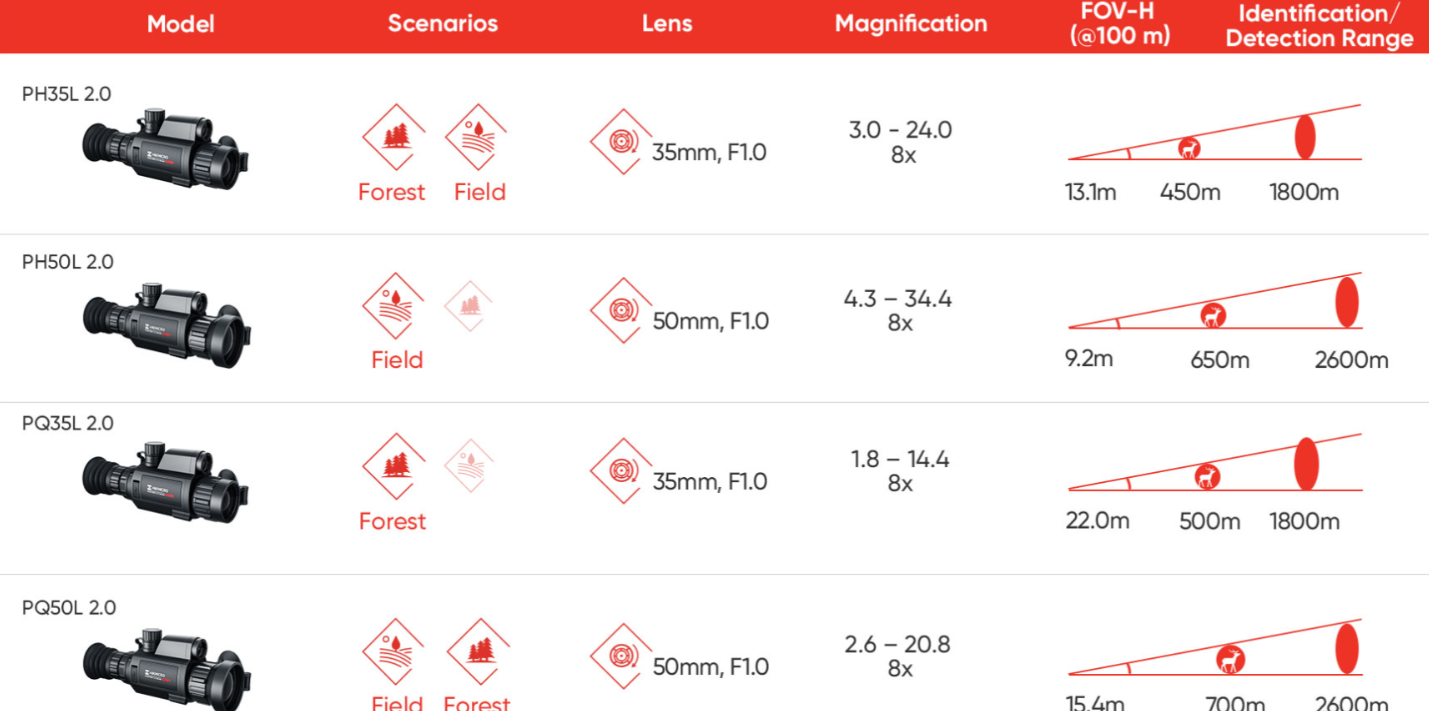Open the PH50L 2.0 scope product image

pyautogui.click(x=166, y=319)
